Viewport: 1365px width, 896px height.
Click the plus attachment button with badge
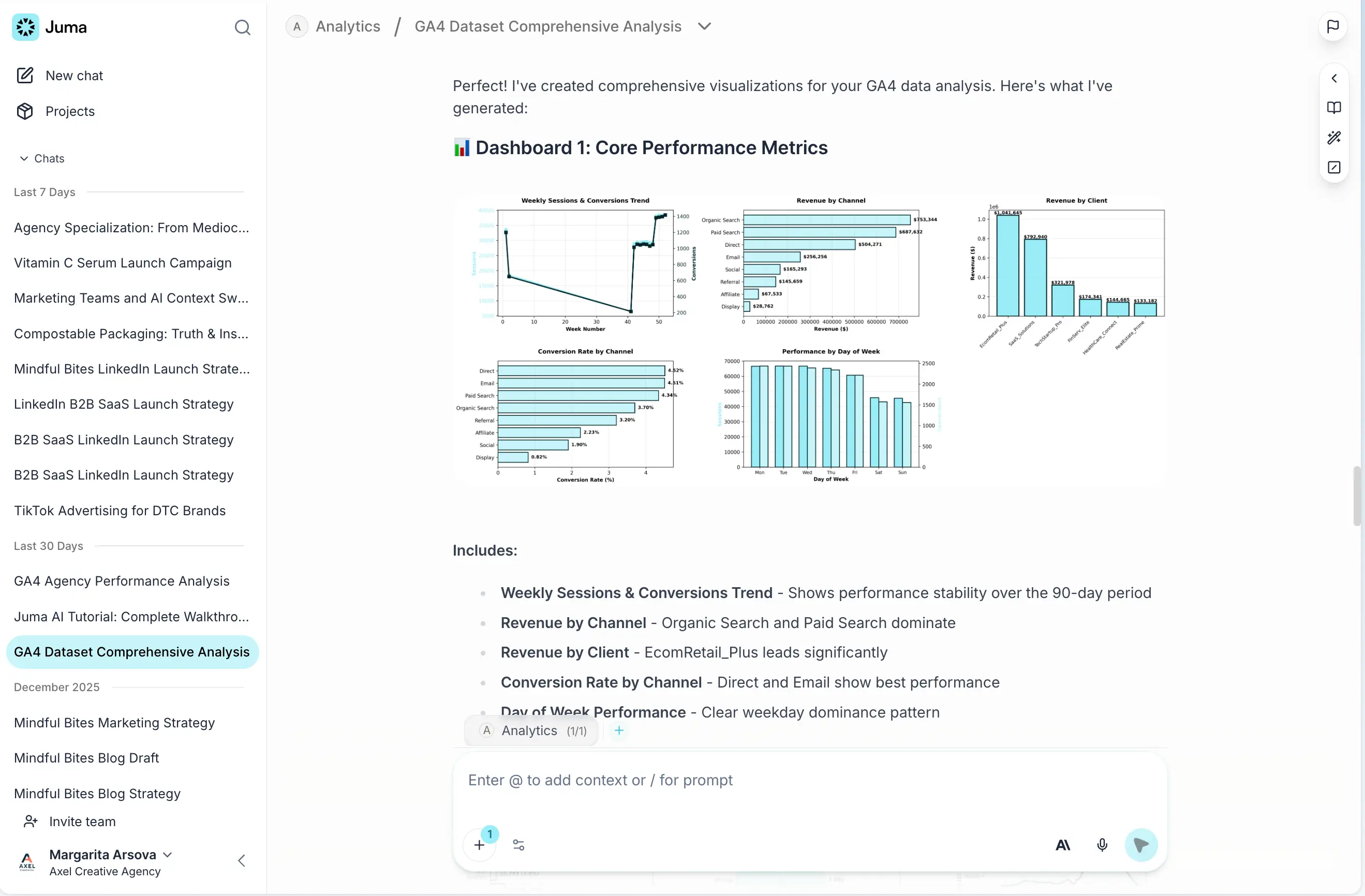pos(480,844)
